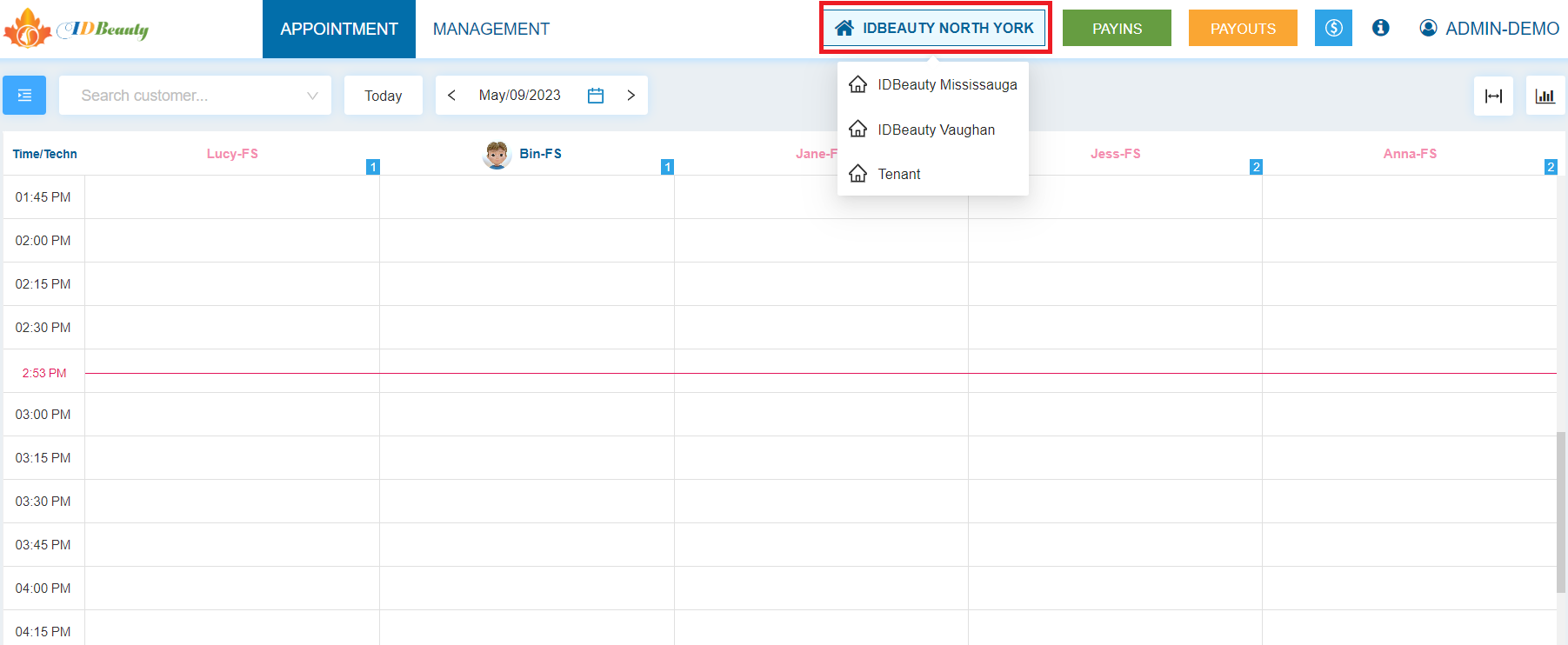
Task: Click the 03:45 PM time label
Action: click(43, 545)
